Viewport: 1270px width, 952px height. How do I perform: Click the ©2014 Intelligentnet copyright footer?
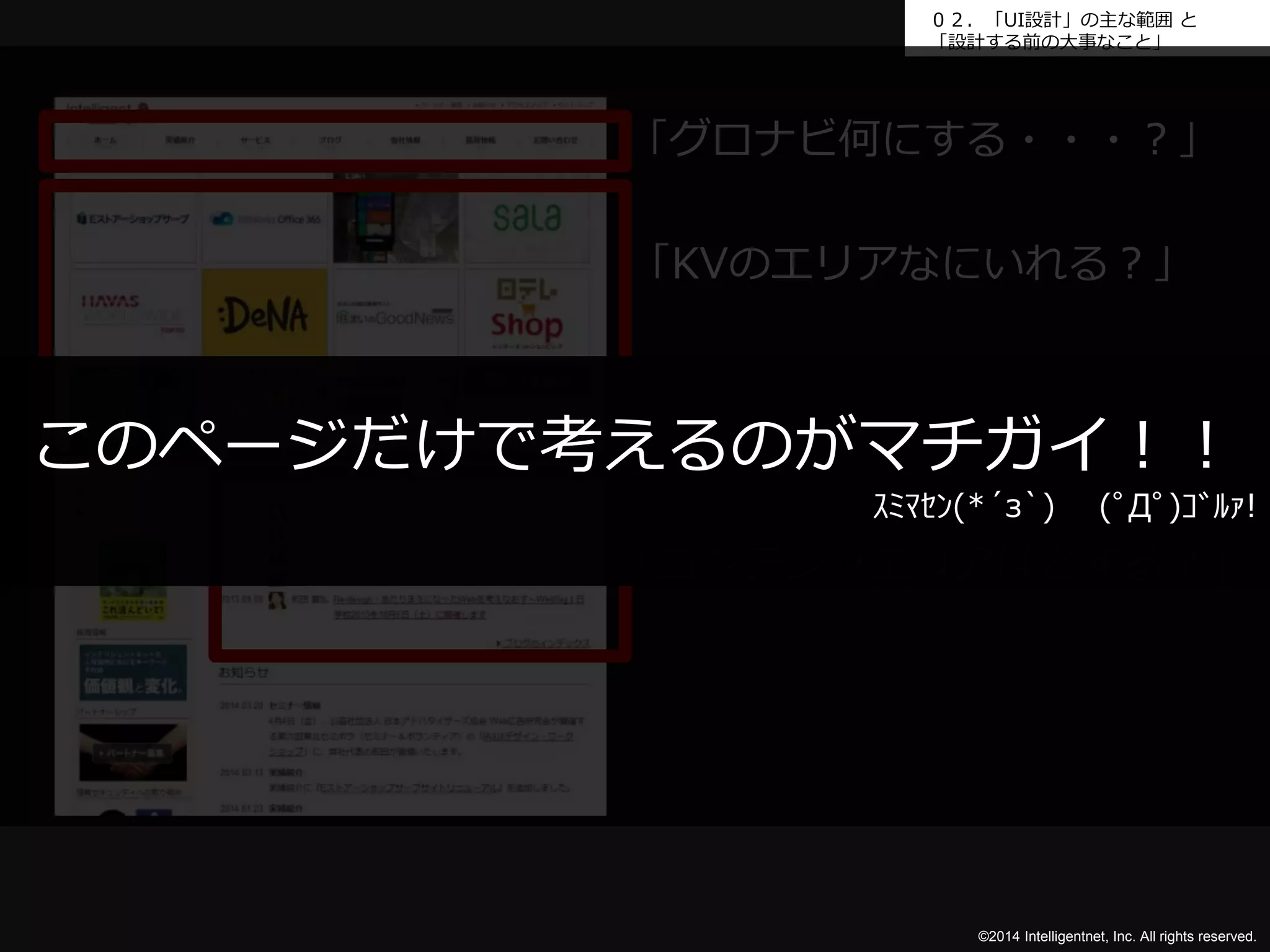(1117, 936)
